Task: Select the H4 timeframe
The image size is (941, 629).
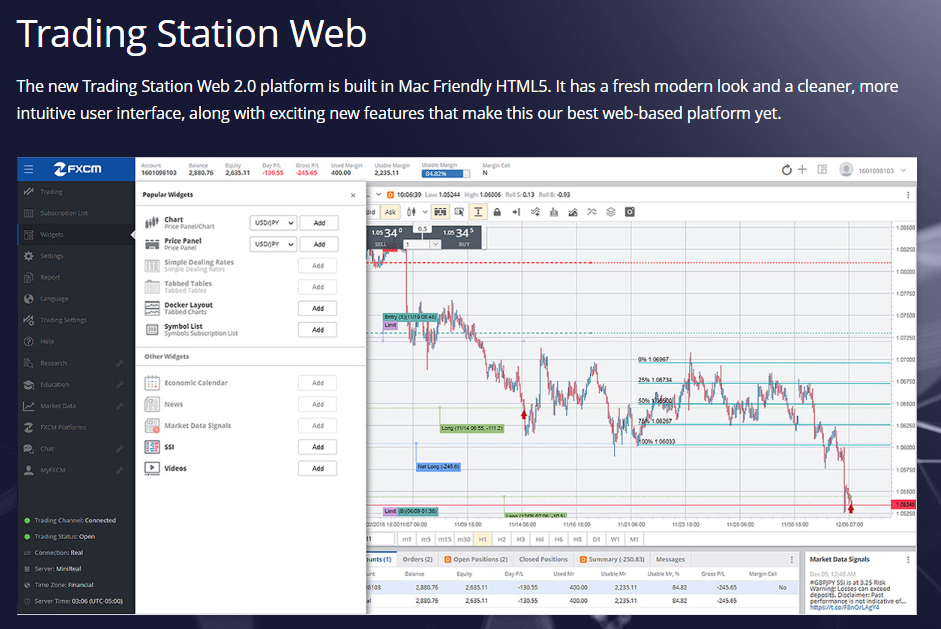Action: click(540, 539)
